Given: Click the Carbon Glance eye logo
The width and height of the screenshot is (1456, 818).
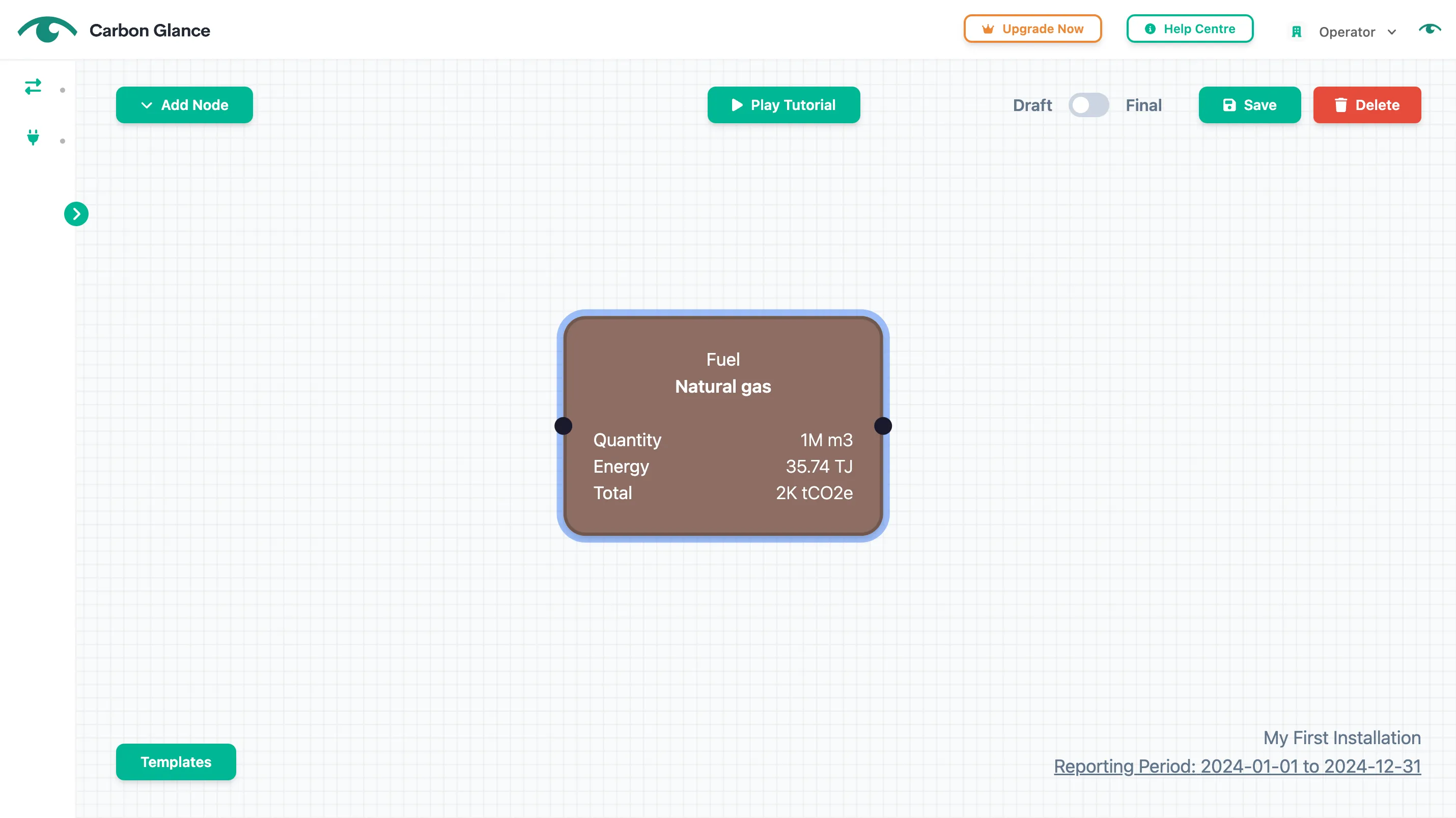Looking at the screenshot, I should (47, 30).
